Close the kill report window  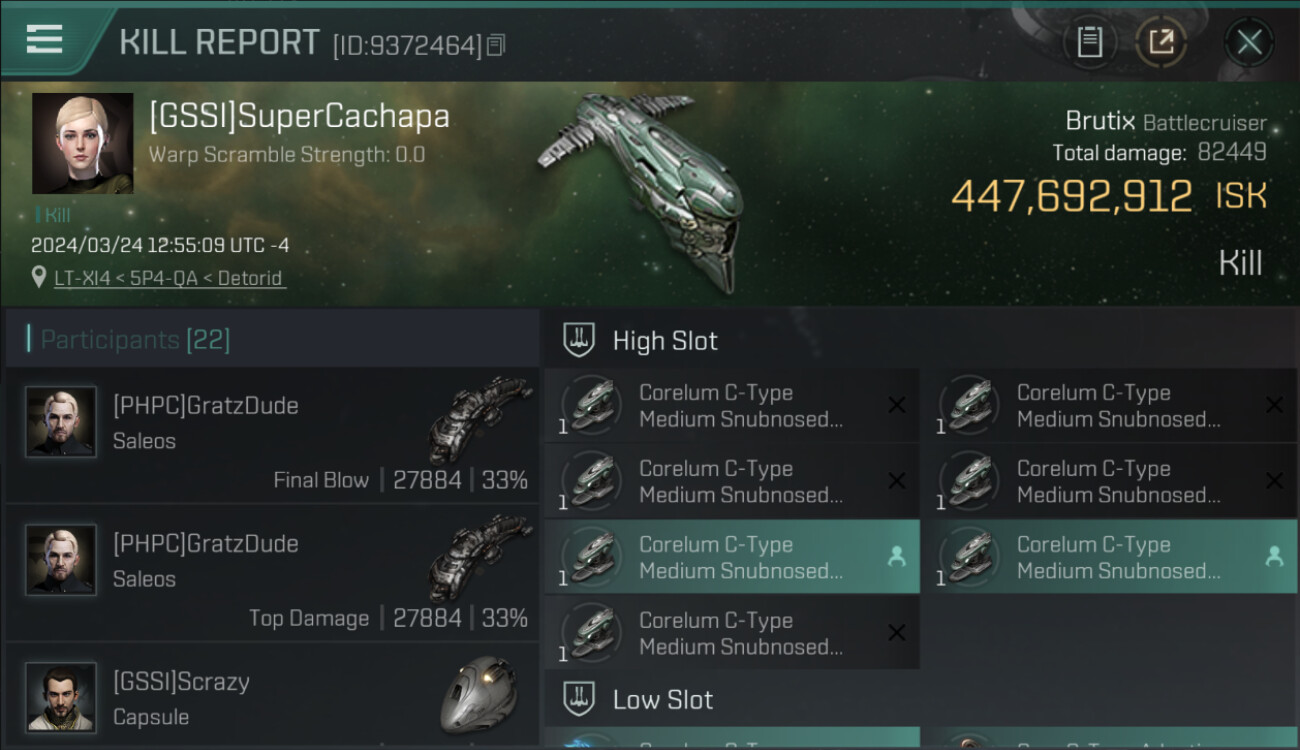click(x=1249, y=42)
